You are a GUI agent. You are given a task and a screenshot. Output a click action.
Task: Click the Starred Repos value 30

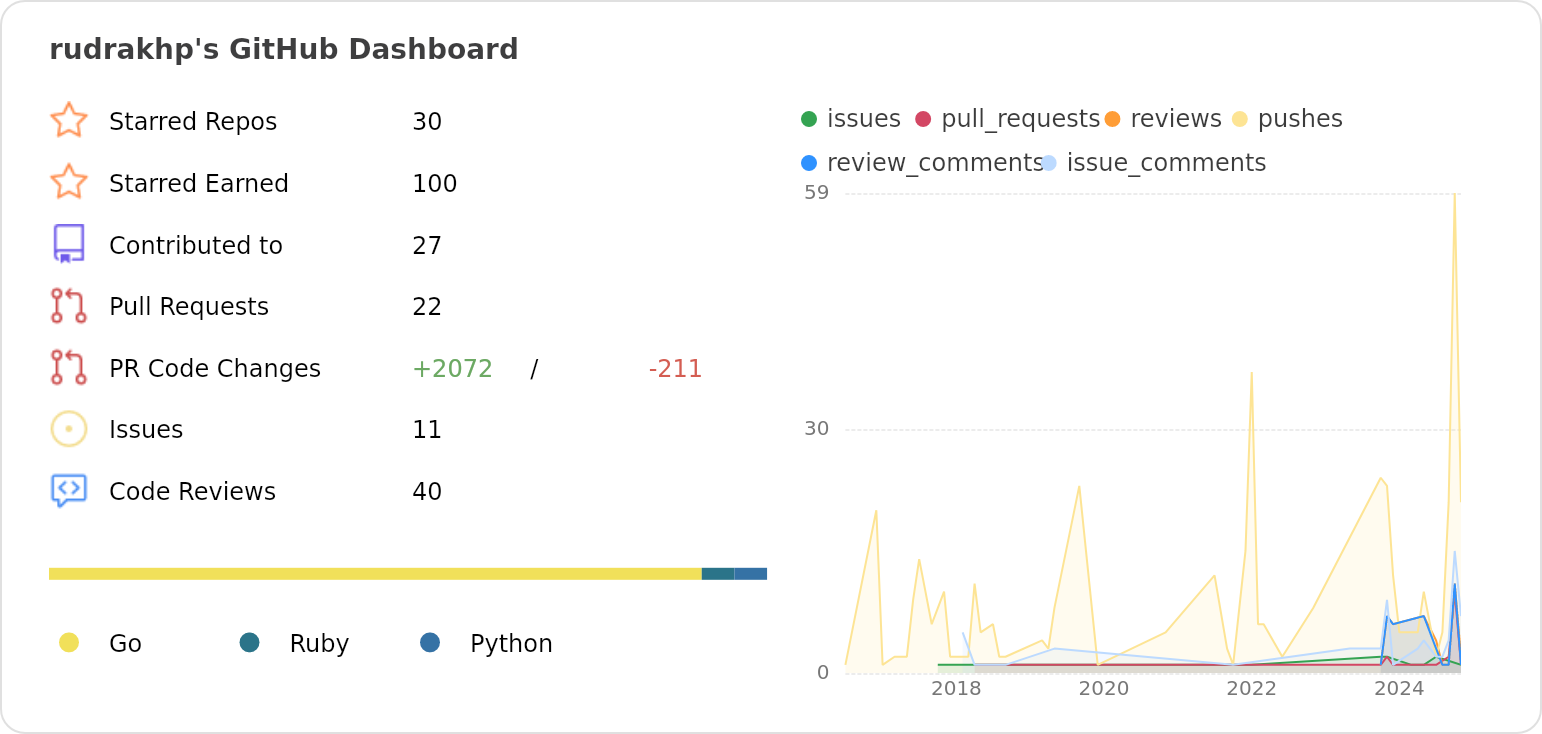(x=427, y=122)
